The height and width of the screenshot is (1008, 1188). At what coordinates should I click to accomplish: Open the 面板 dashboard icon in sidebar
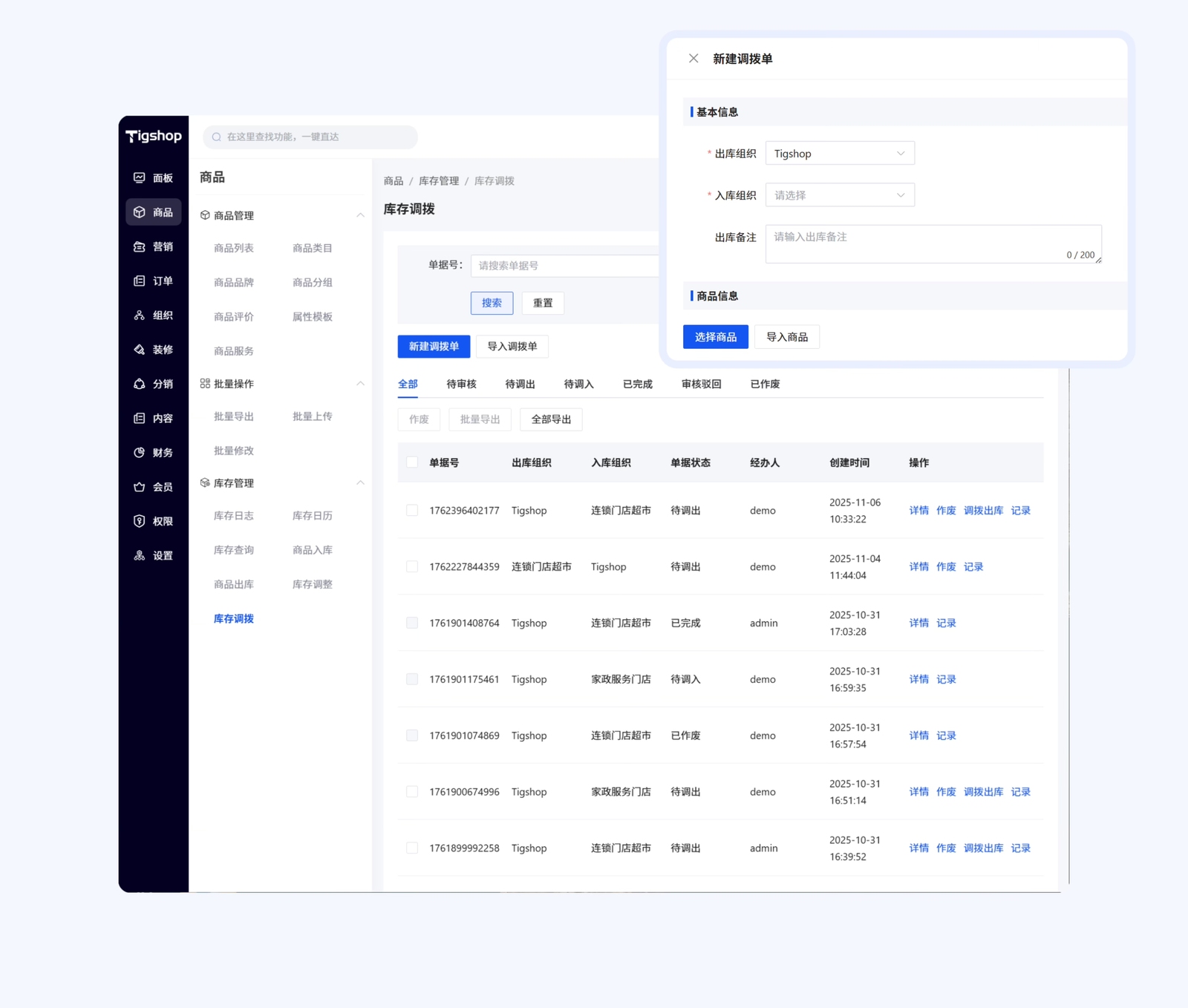click(140, 178)
